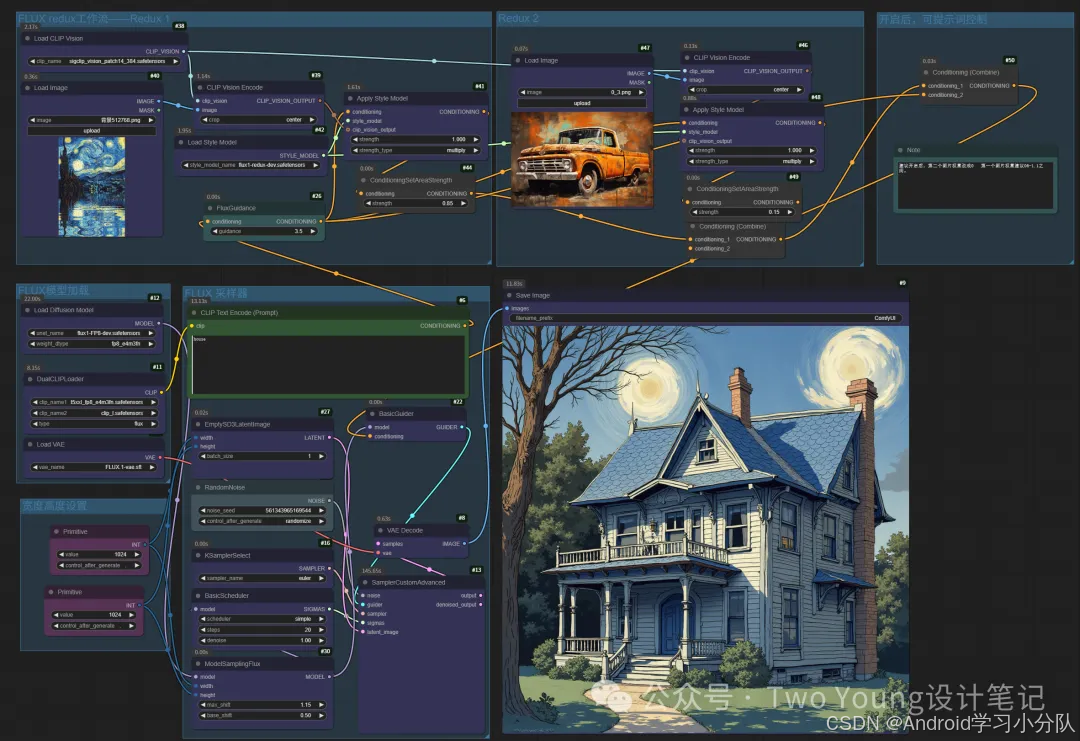Click the CLIP Vision Encode #46 collapse dot
The image size is (1080, 741).
point(687,58)
